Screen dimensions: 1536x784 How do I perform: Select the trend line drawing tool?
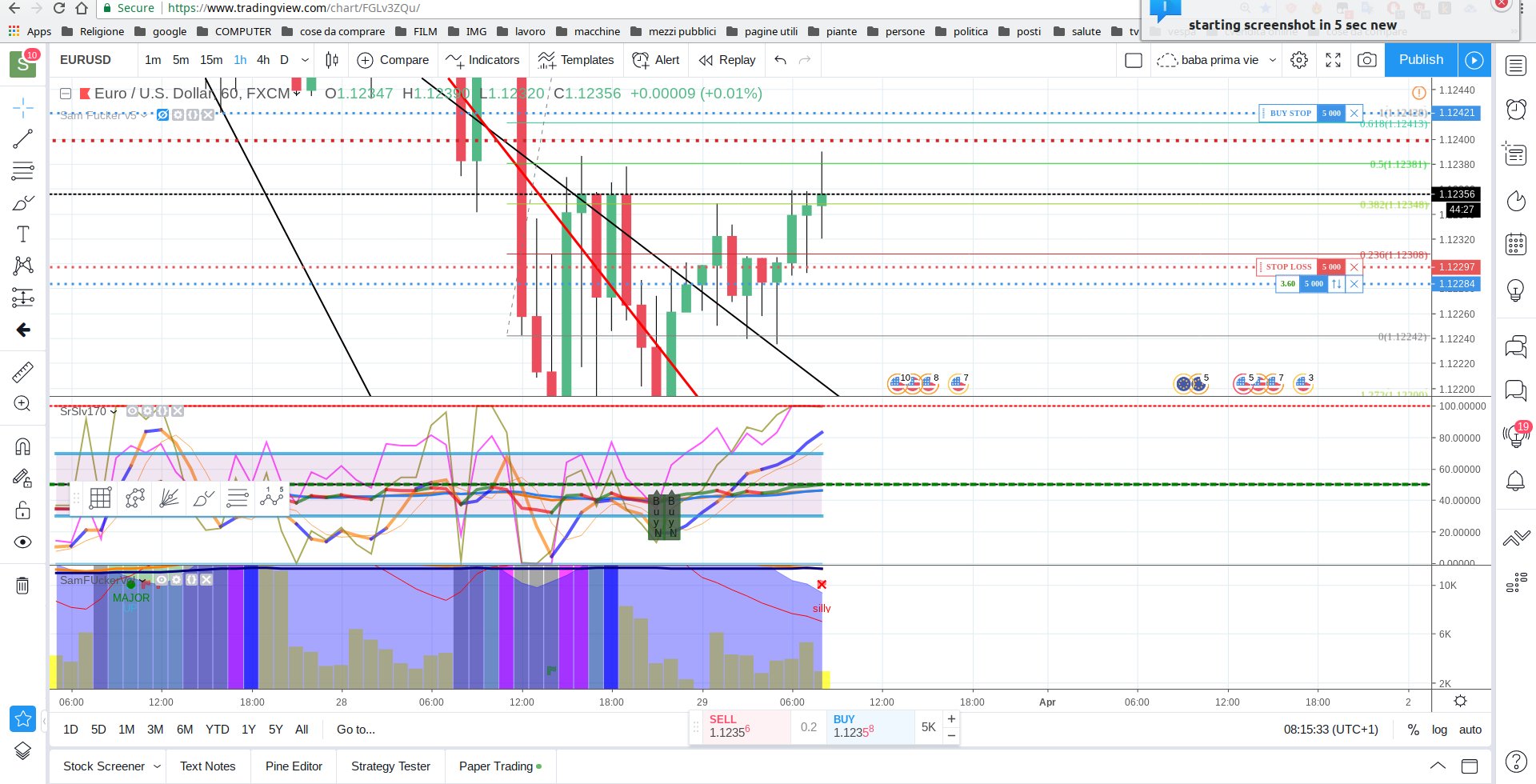pyautogui.click(x=23, y=139)
